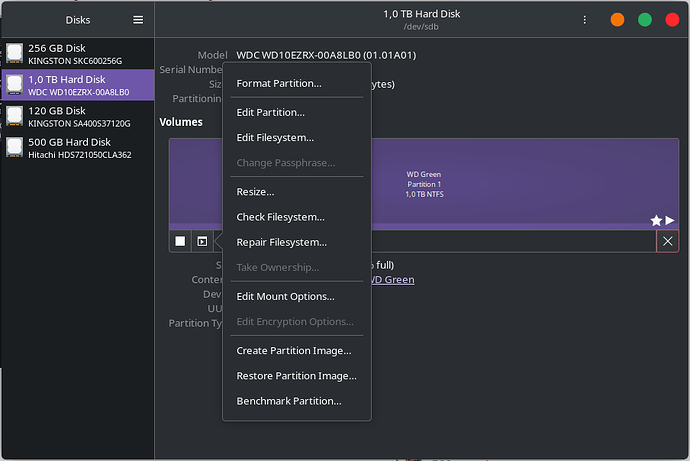Click the 256 GB Kingston disk icon
Image resolution: width=690 pixels, height=461 pixels.
[x=15, y=54]
